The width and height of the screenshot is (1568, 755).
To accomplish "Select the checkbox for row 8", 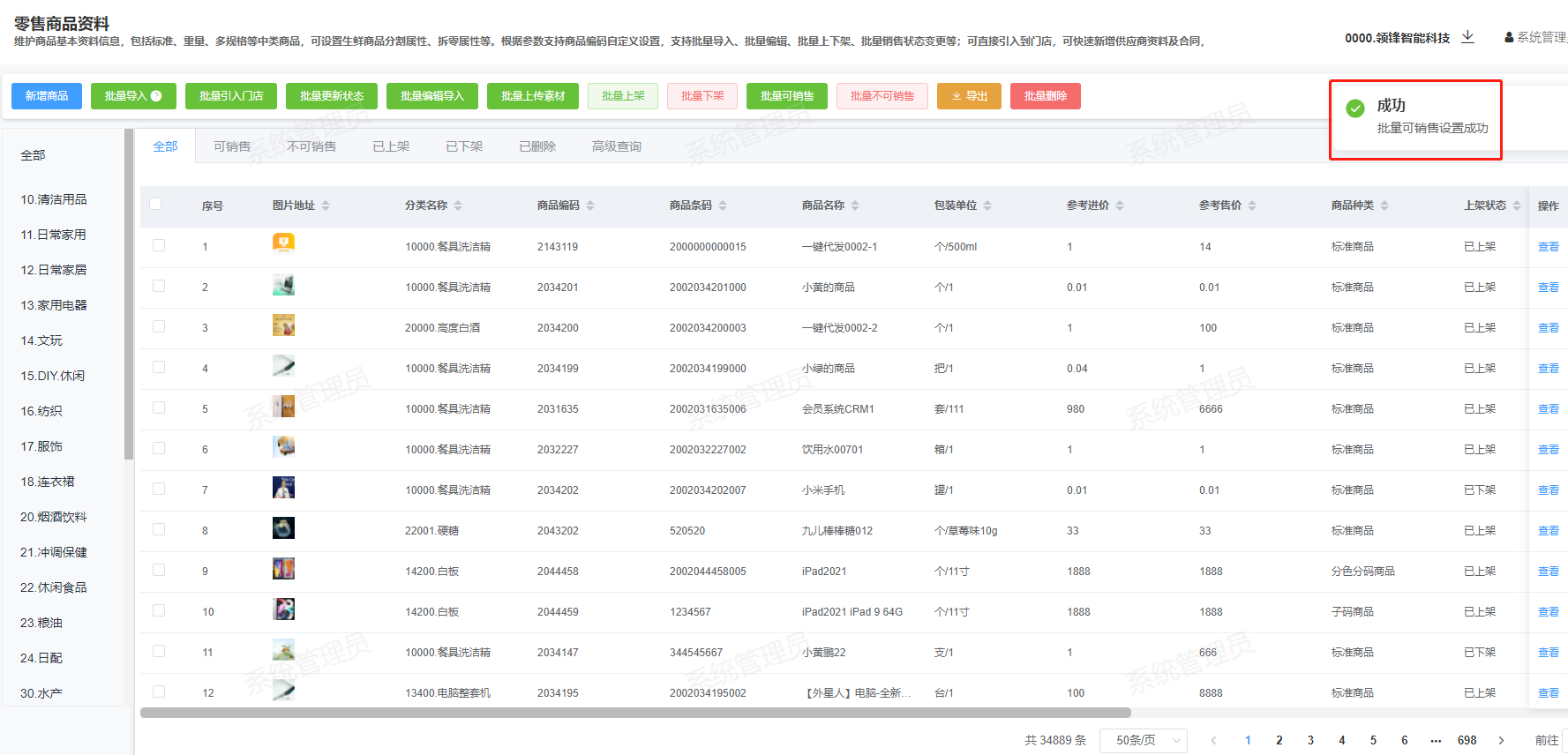I will [159, 530].
